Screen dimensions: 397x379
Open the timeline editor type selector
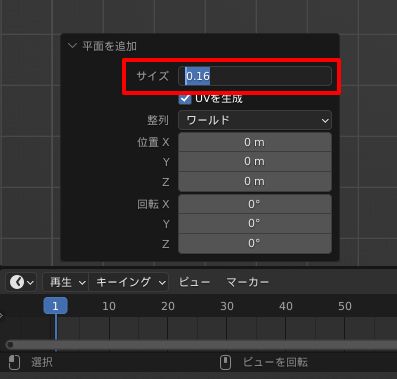tap(21, 282)
